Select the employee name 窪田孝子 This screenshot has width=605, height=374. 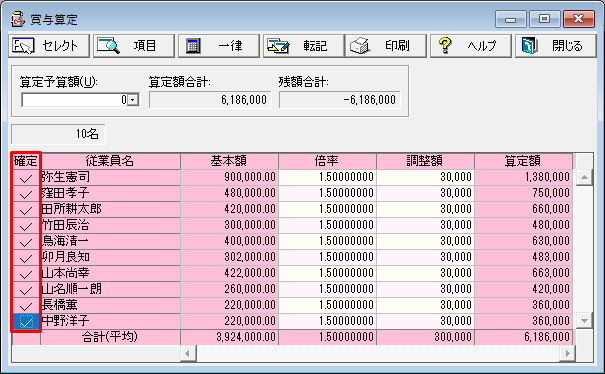110,193
